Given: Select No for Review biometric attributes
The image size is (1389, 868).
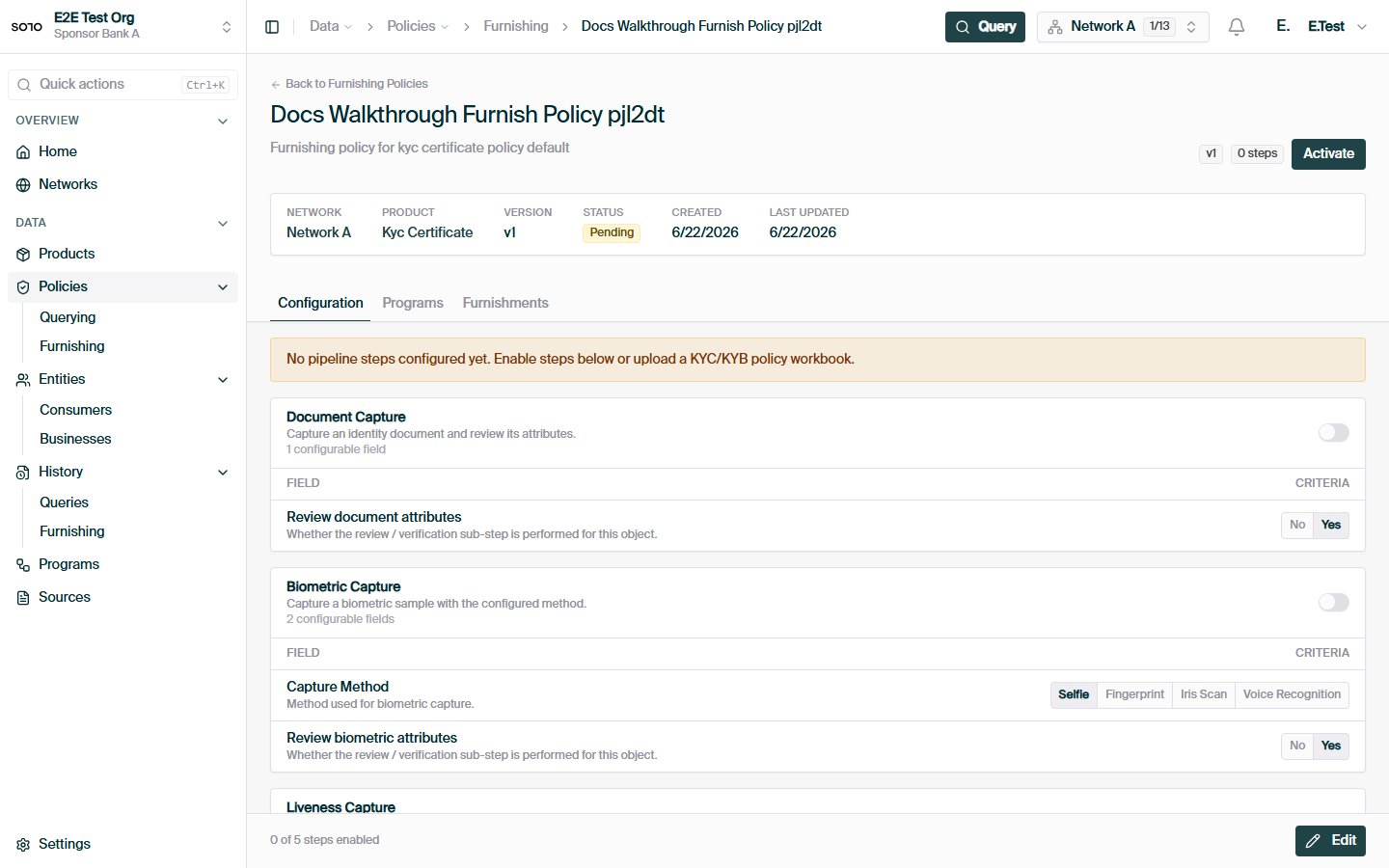Looking at the screenshot, I should pyautogui.click(x=1297, y=746).
